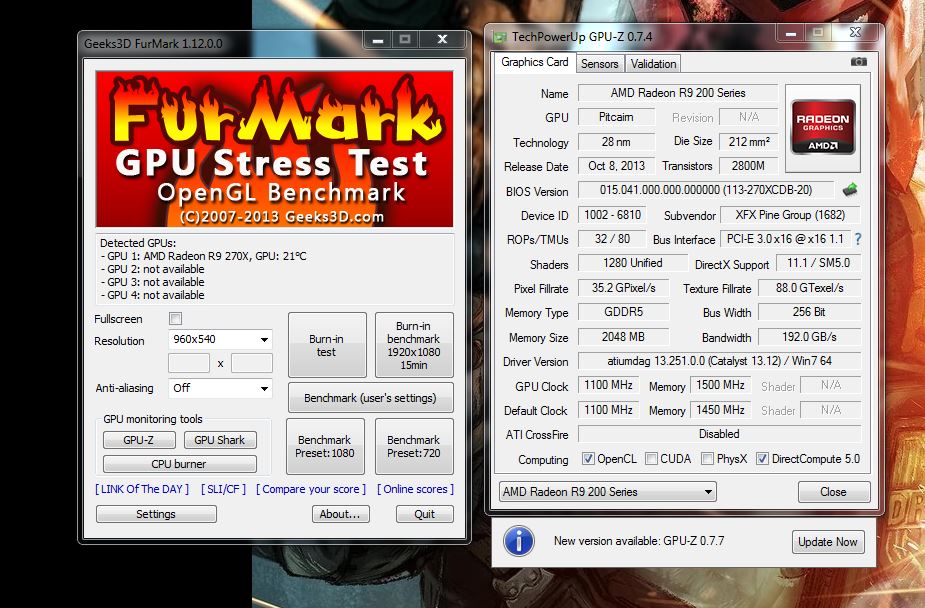Click the Device ID 1002 - 6810 field
This screenshot has width=925, height=608.
[612, 215]
